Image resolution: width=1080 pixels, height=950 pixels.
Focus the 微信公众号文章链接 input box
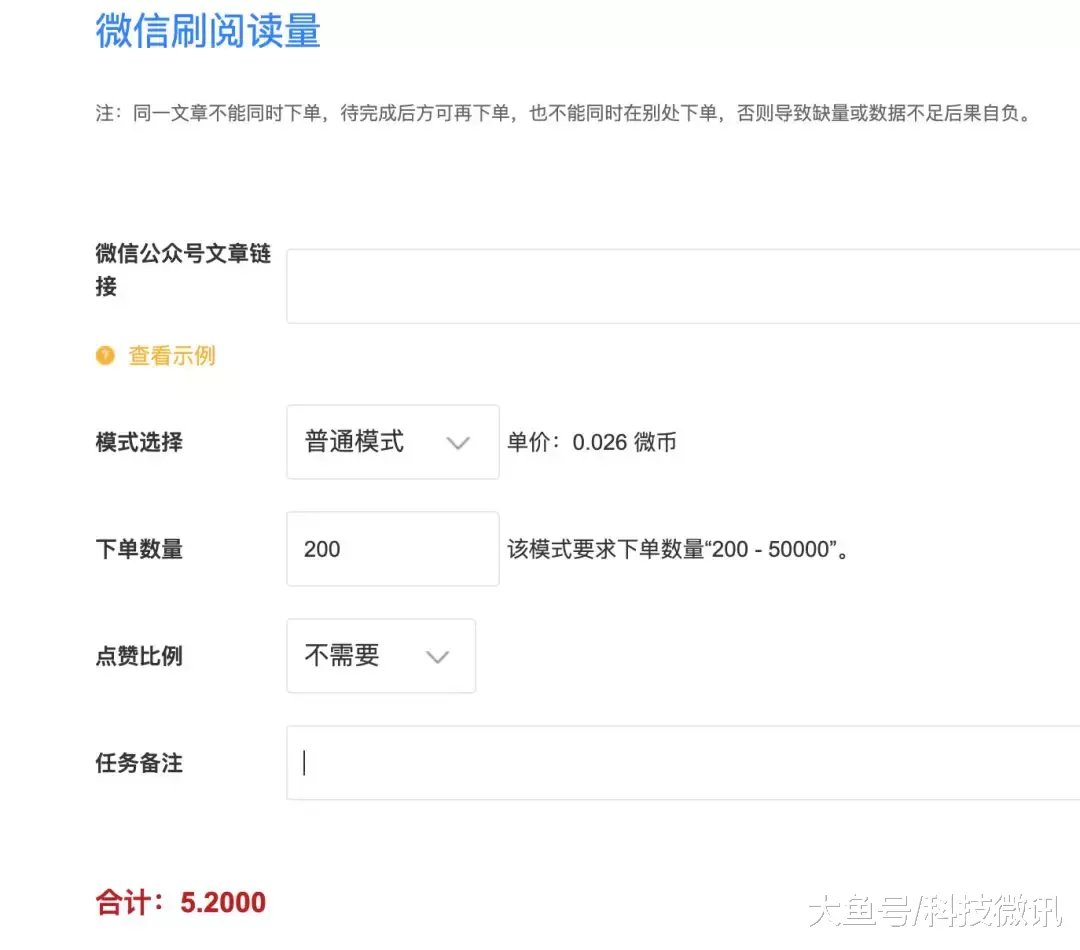pyautogui.click(x=682, y=286)
